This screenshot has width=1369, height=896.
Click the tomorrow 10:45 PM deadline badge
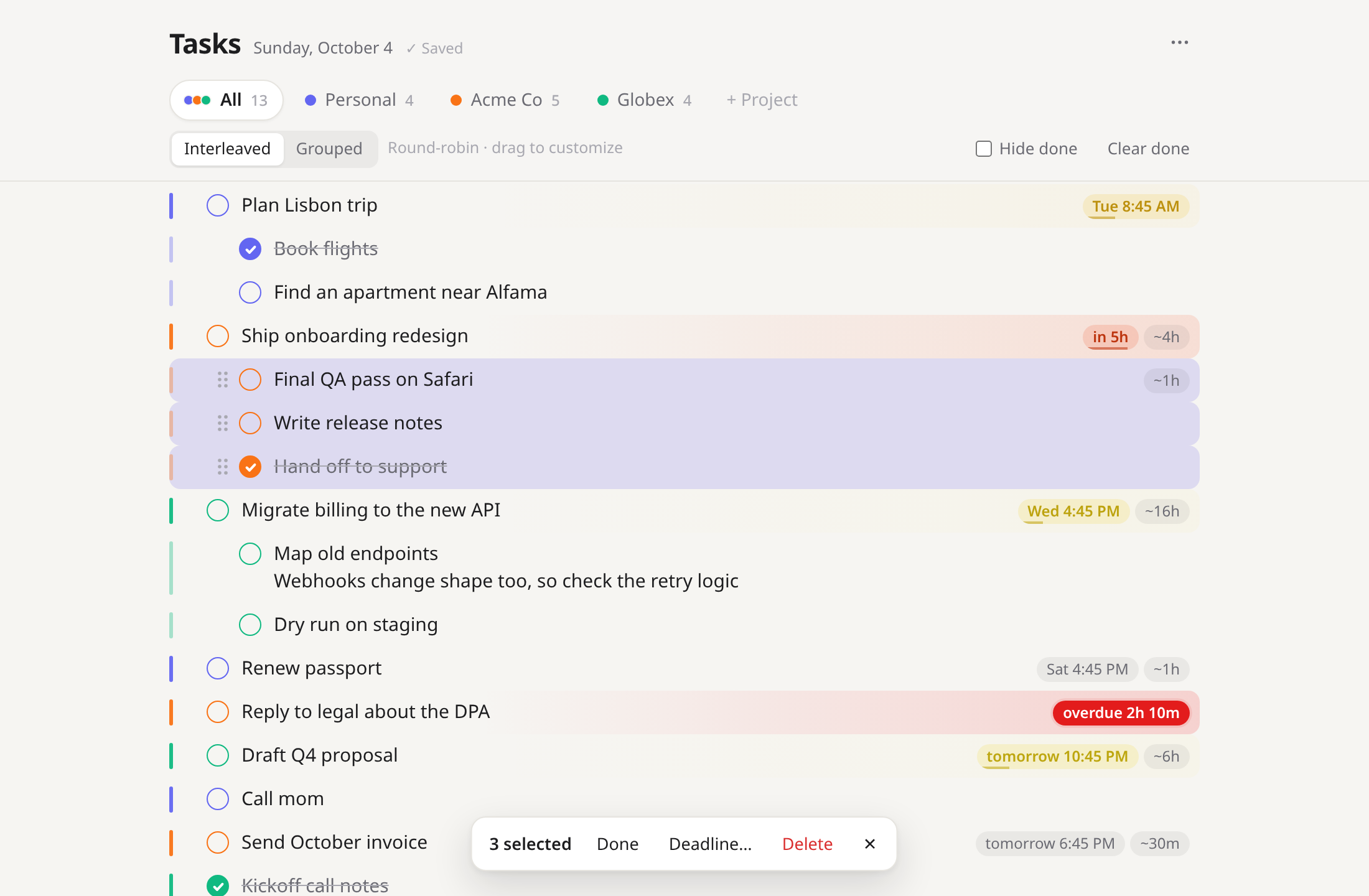click(x=1057, y=757)
